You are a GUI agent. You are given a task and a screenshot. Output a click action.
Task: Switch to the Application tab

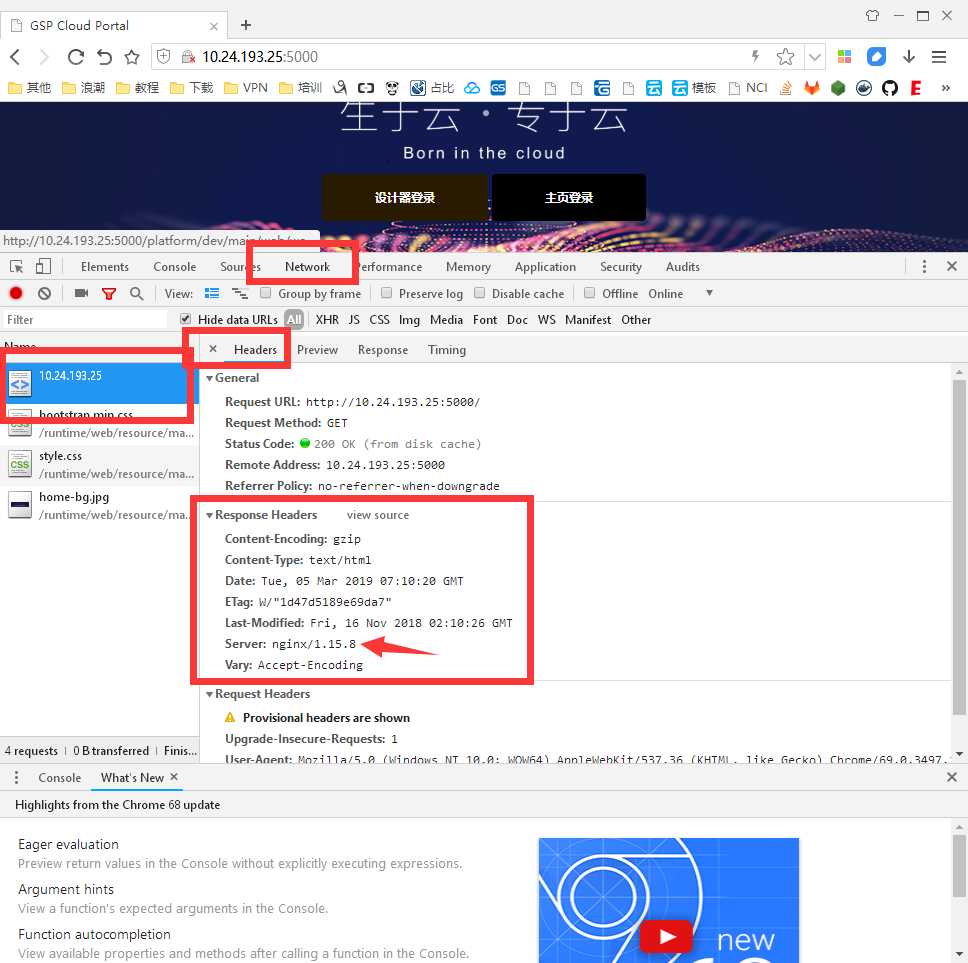point(545,267)
